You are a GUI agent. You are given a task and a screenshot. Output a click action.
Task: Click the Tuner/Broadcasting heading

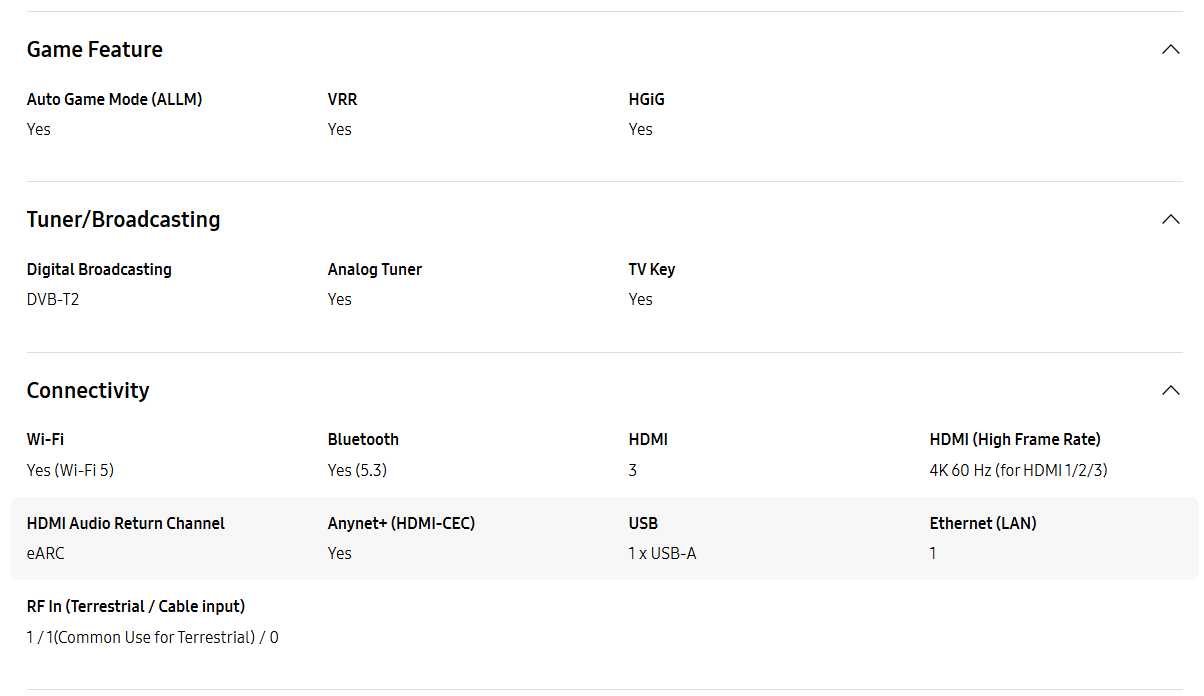tap(124, 219)
